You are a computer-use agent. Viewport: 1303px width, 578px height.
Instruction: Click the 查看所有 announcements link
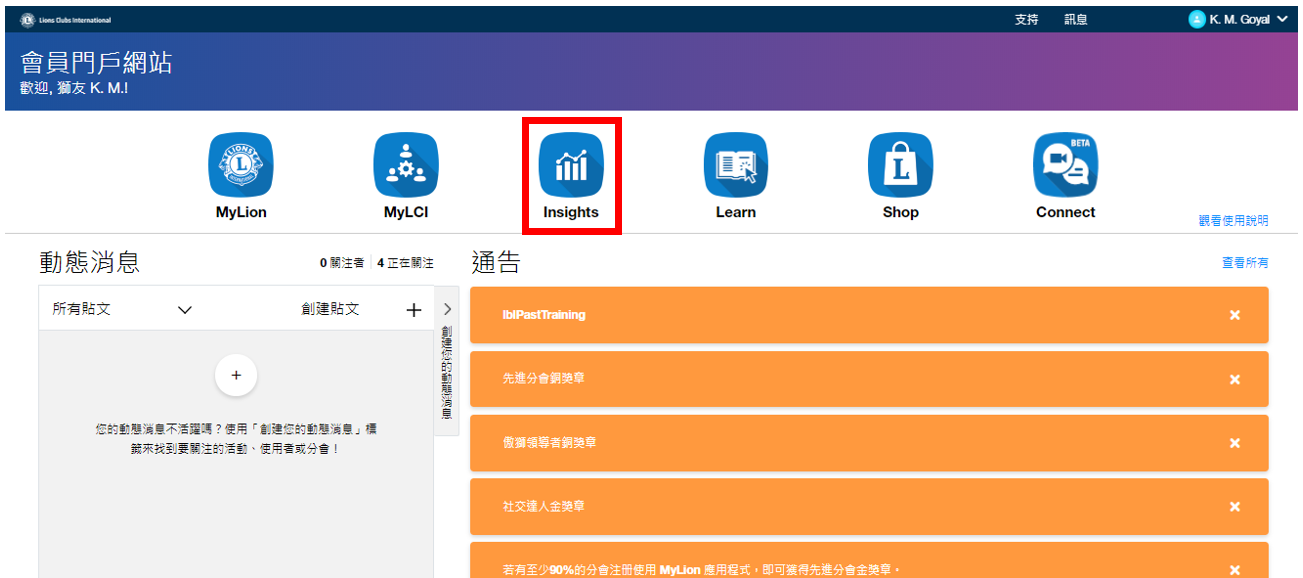point(1244,263)
